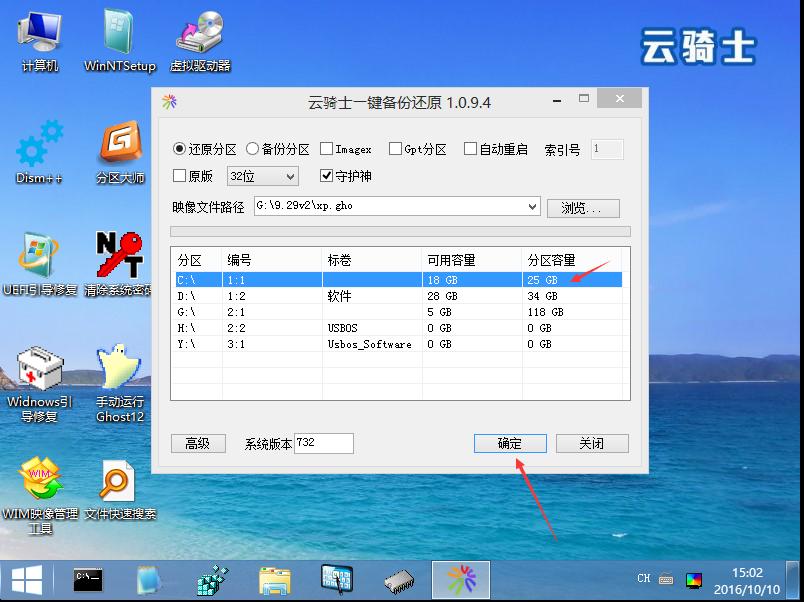The image size is (804, 602).
Task: Expand the image file path dropdown
Action: pyautogui.click(x=534, y=207)
